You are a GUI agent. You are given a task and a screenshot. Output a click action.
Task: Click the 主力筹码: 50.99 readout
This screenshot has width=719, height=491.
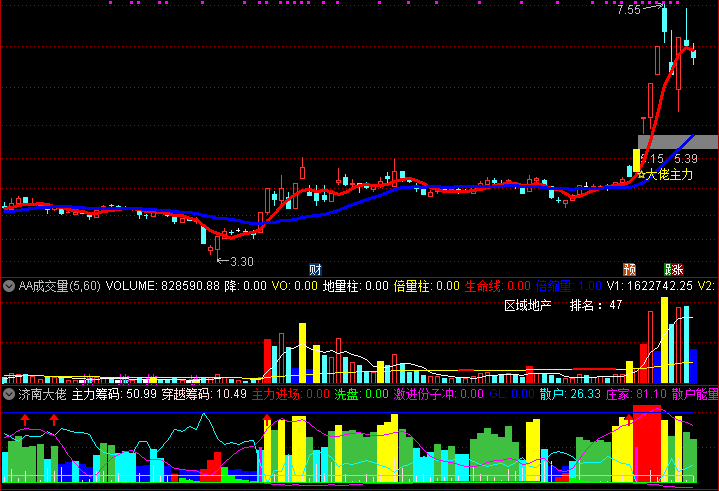[x=114, y=394]
